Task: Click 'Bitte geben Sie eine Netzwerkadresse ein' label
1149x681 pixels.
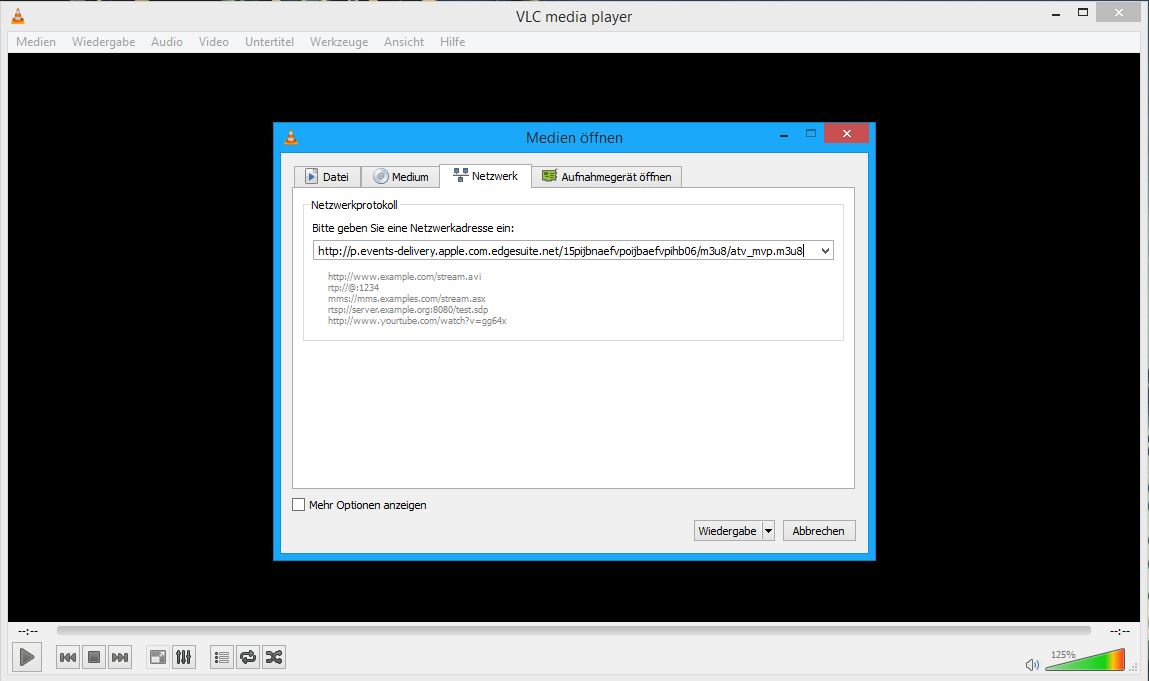Action: [x=413, y=228]
